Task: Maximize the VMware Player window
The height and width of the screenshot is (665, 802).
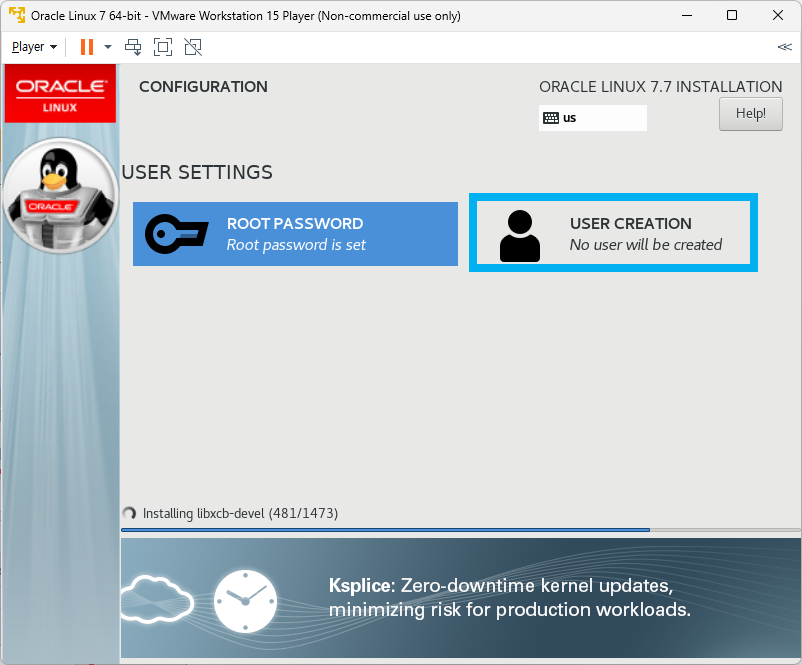Action: 732,15
